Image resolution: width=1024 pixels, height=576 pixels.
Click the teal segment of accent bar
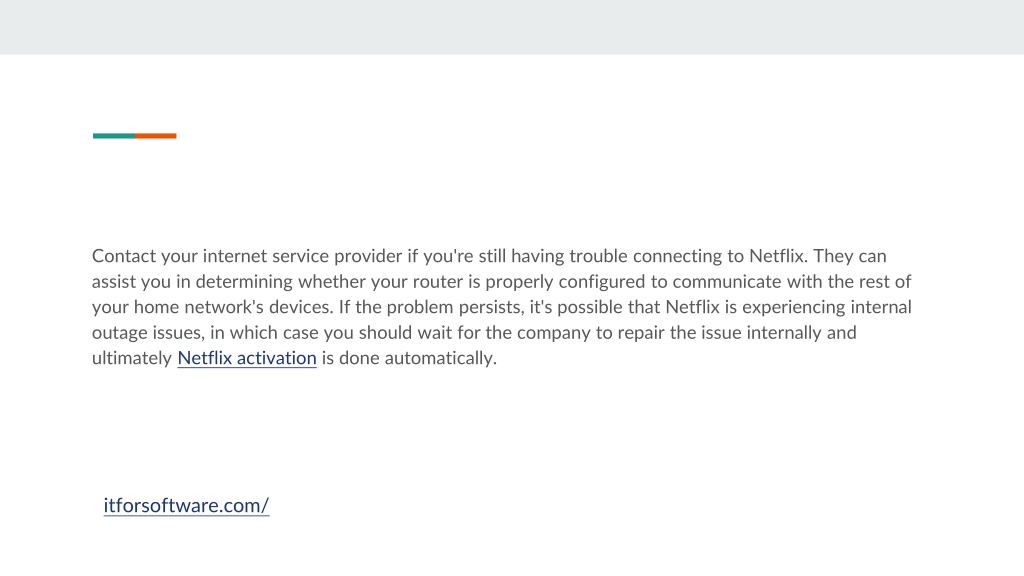[x=114, y=136]
